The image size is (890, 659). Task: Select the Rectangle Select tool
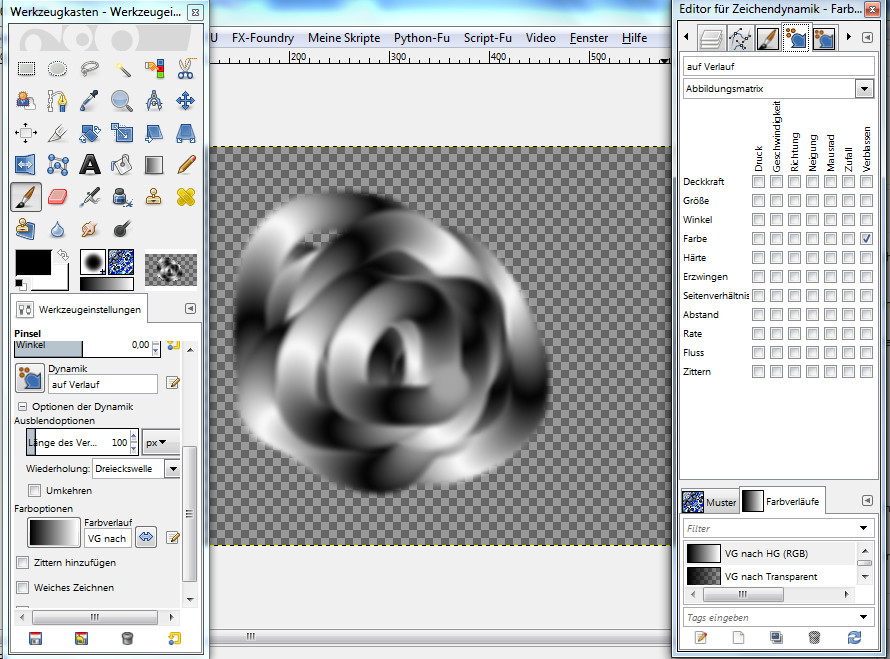(x=26, y=69)
